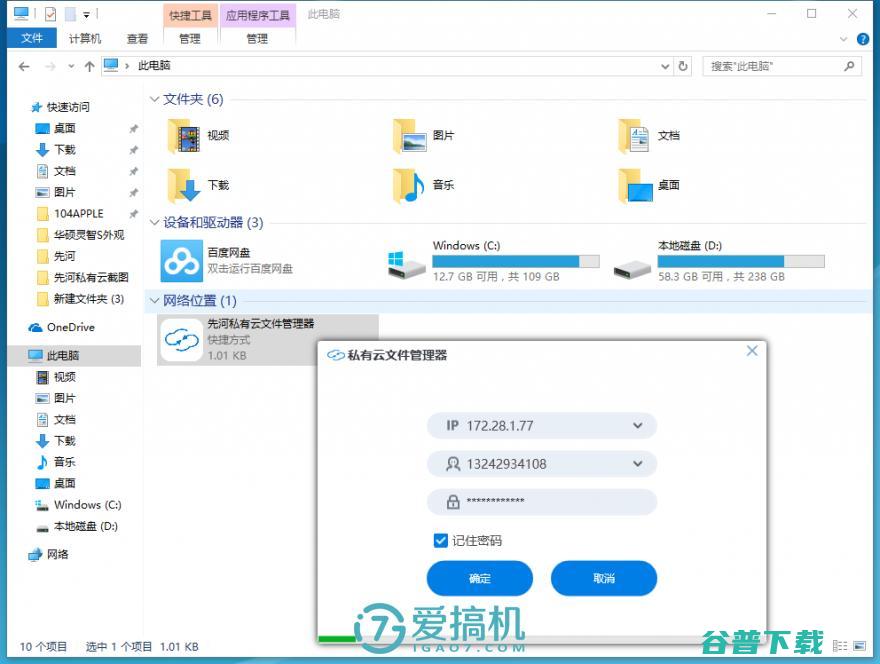Open 管理 tab under 快捷工具
The width and height of the screenshot is (880, 664).
pos(190,39)
